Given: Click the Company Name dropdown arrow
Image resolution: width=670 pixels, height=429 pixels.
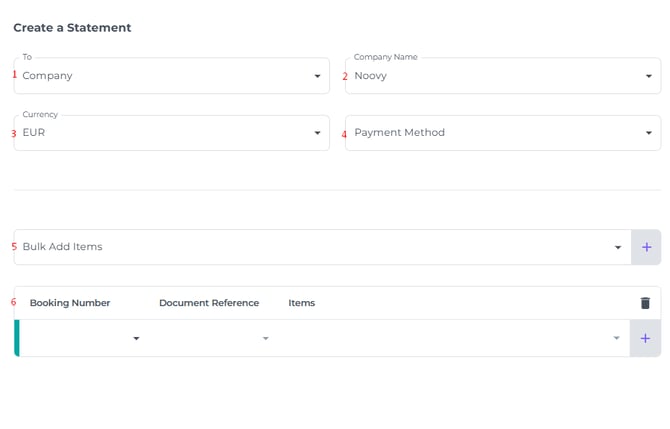Looking at the screenshot, I should (x=648, y=76).
